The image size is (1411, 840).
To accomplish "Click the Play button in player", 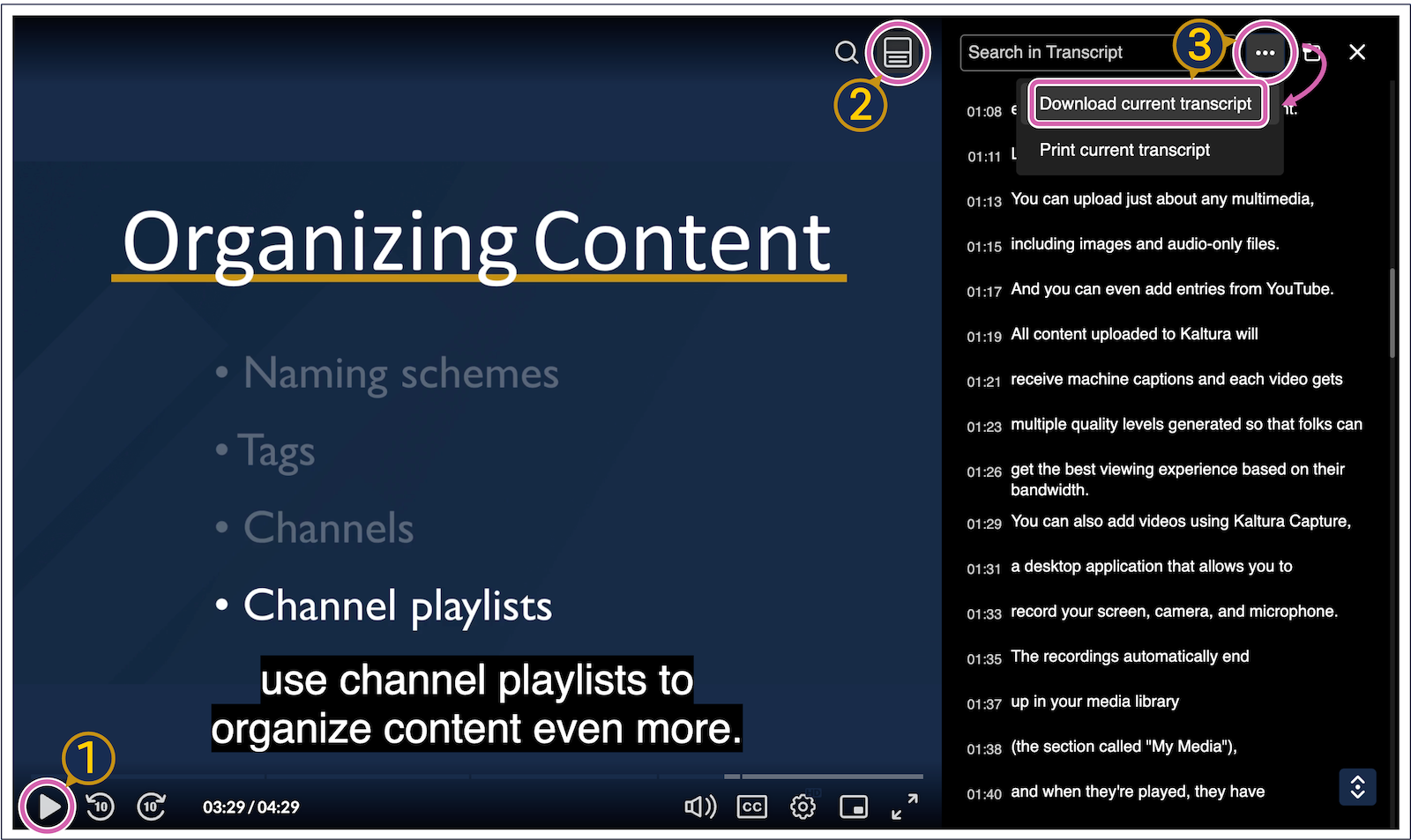I will click(49, 806).
